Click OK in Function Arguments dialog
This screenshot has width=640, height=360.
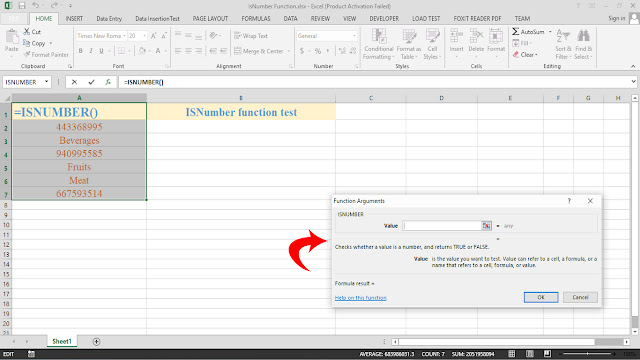tap(541, 297)
